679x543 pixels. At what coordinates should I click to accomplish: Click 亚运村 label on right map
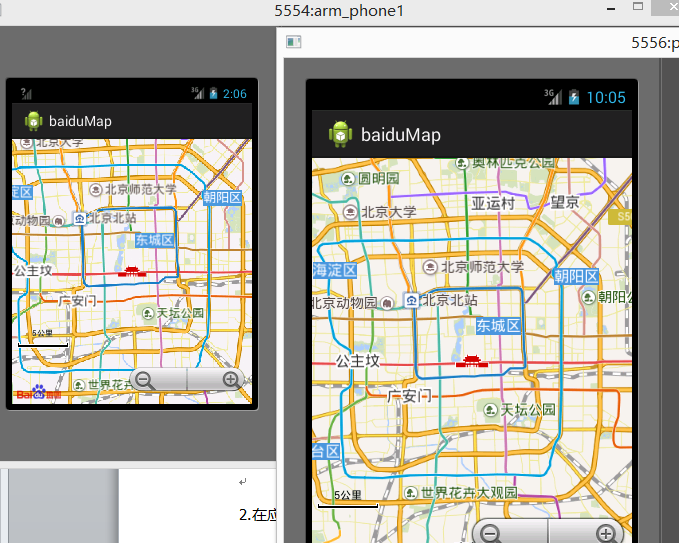(x=493, y=203)
